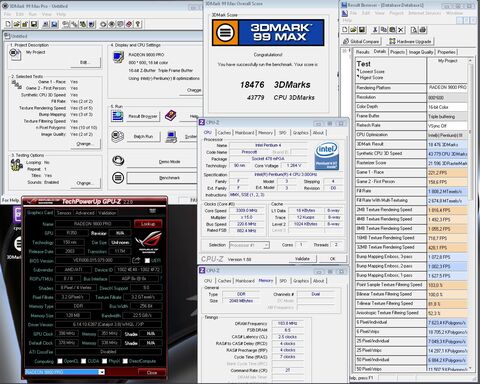Open Project menu in Result Browser

pyautogui.click(x=396, y=13)
